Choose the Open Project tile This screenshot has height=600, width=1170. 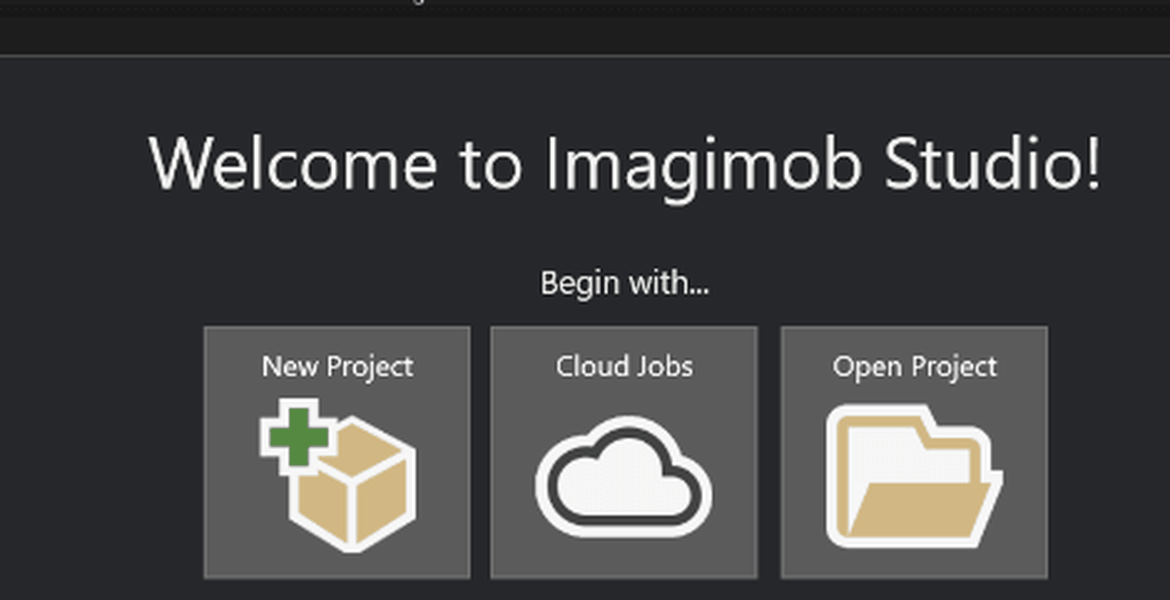914,452
